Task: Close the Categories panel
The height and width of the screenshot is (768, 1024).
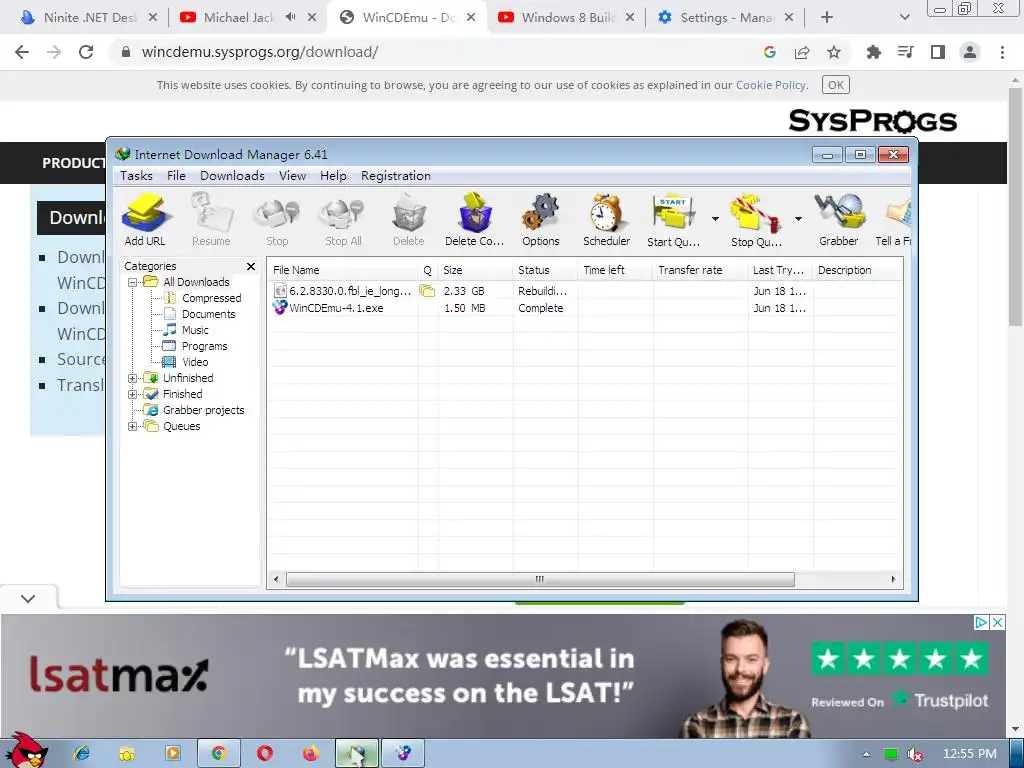Action: coord(251,266)
